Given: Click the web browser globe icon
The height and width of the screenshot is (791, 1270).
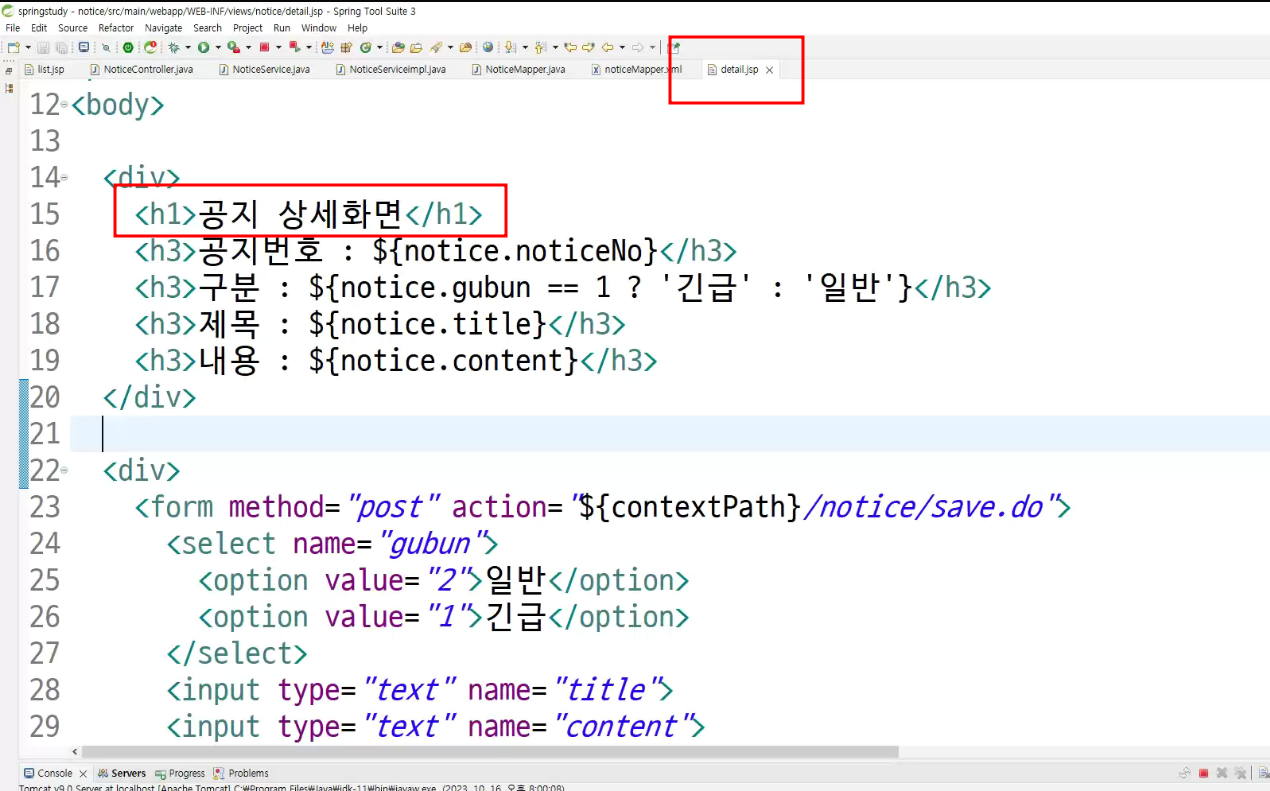Looking at the screenshot, I should 487,47.
